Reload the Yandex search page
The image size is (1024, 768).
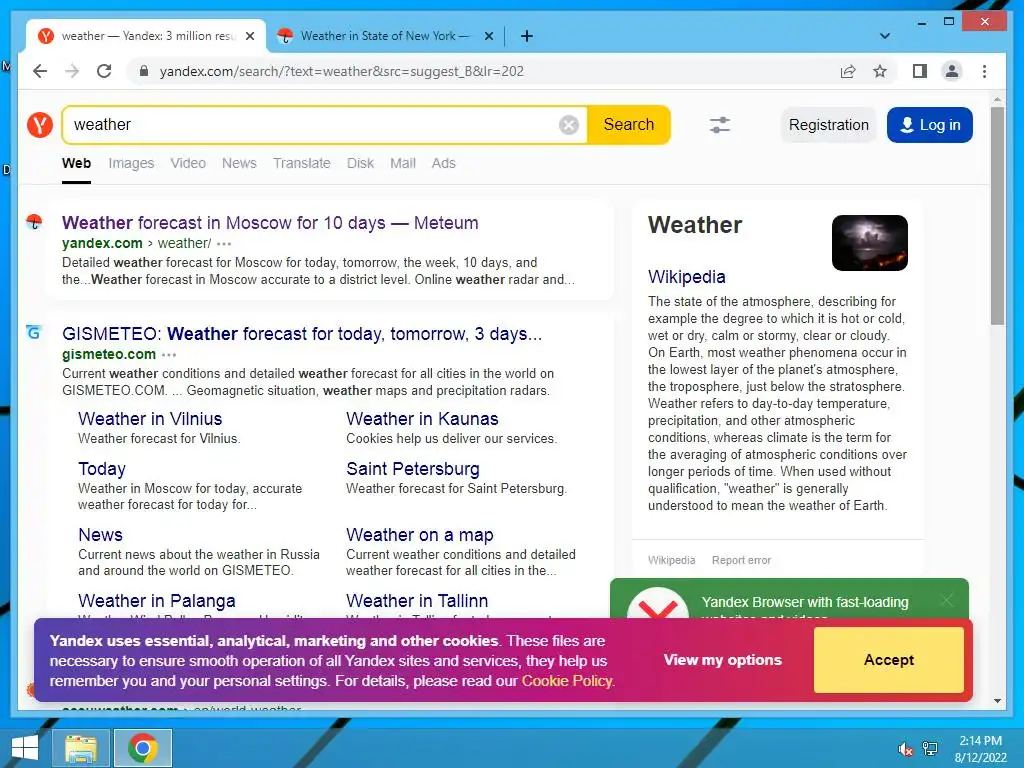pos(104,71)
